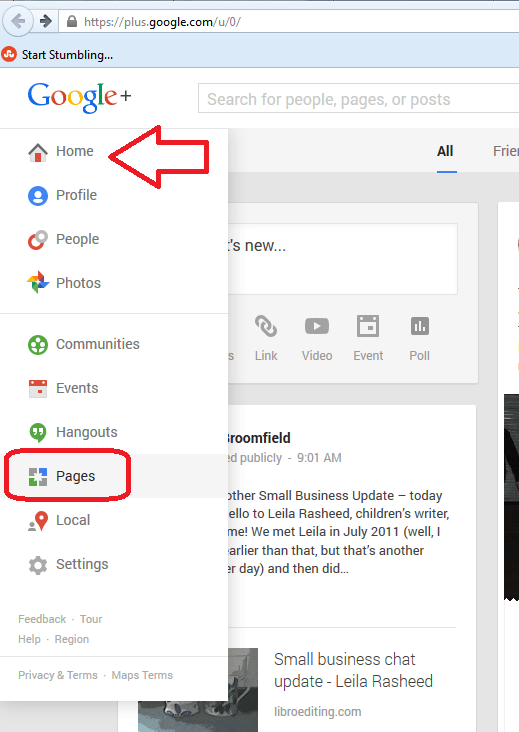Click the Start Stumbling bookmark
The image size is (519, 732).
67,55
